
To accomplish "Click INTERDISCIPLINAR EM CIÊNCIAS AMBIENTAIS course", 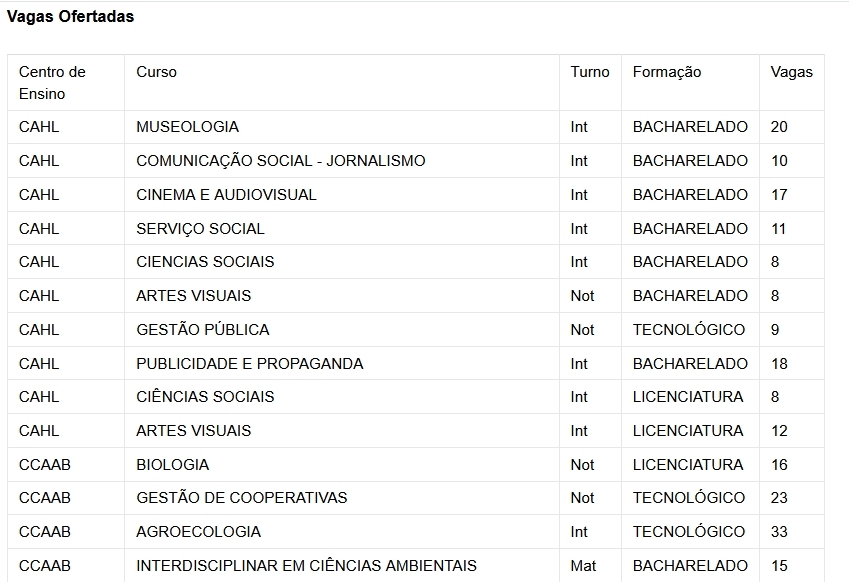I will point(306,566).
